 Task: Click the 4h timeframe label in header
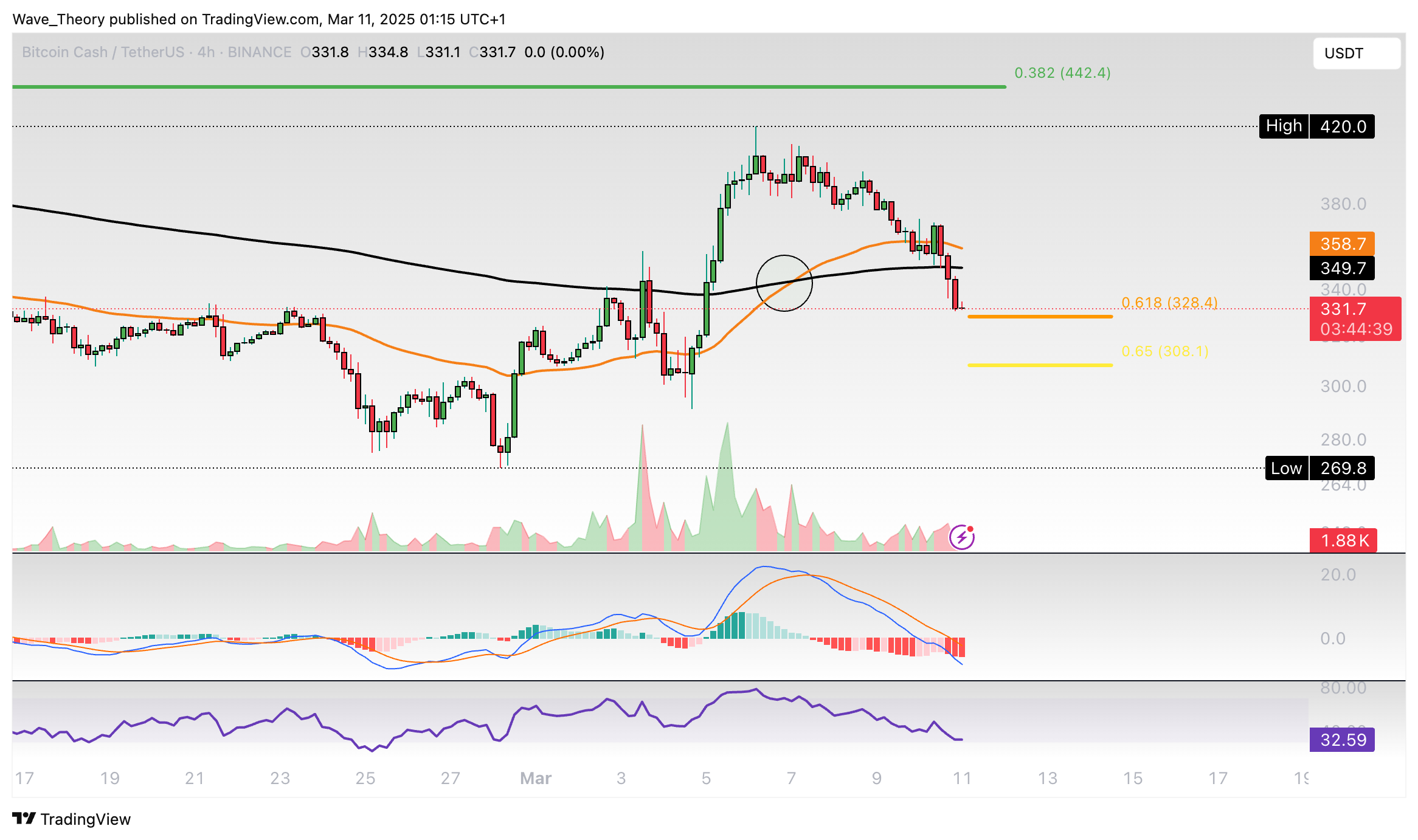point(206,52)
